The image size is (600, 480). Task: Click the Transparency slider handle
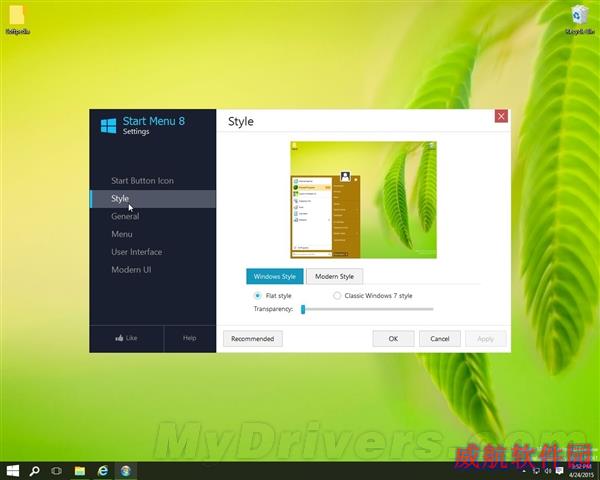[x=303, y=309]
